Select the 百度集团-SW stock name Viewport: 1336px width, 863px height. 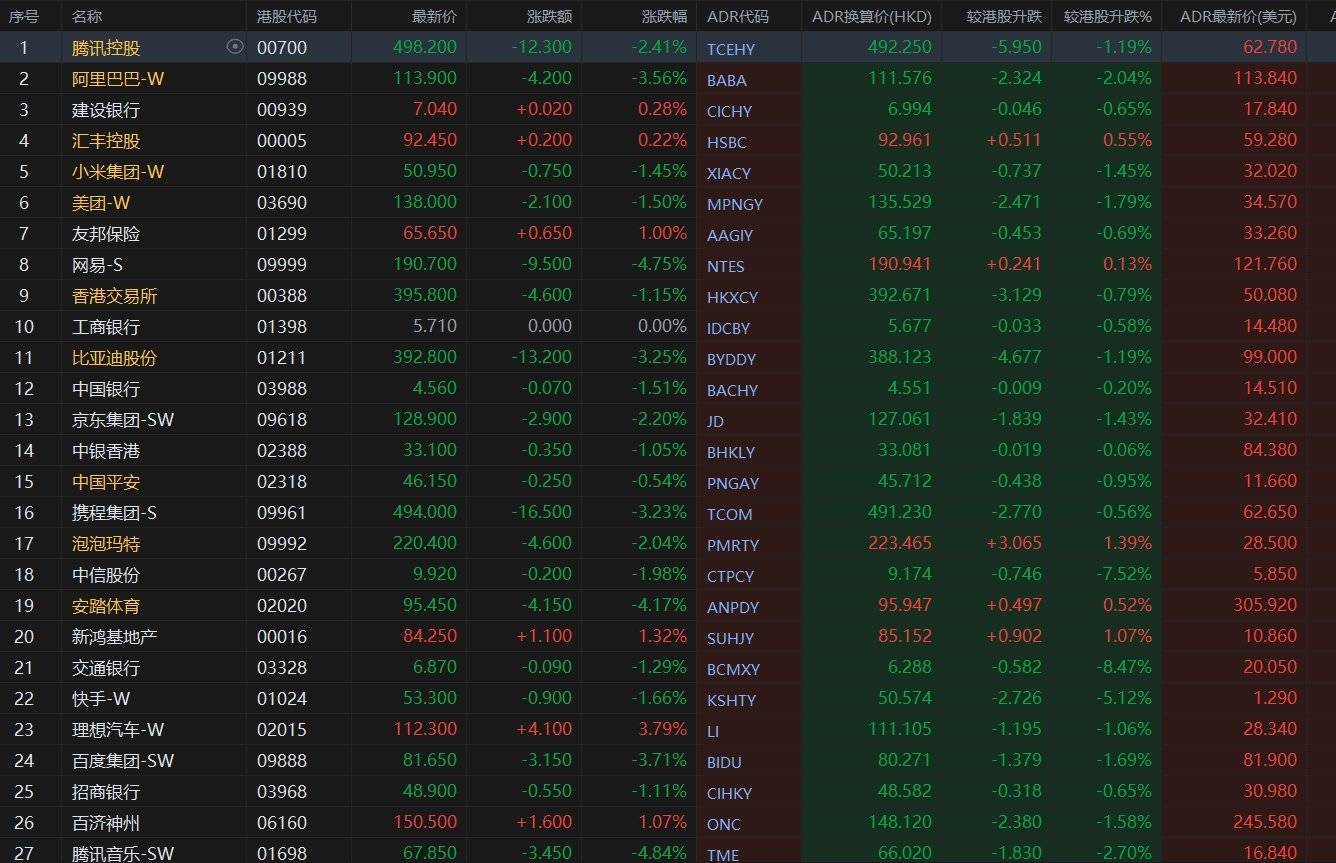pos(123,760)
